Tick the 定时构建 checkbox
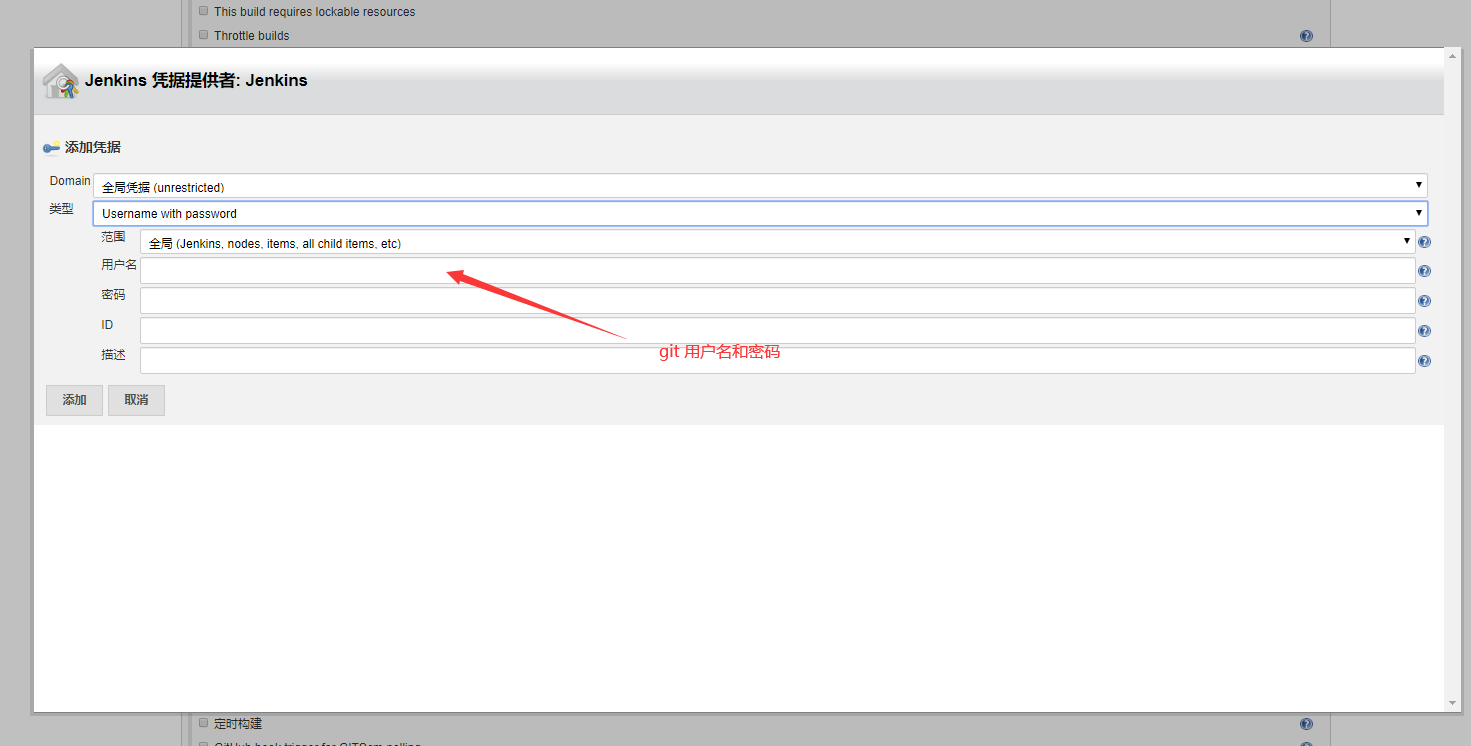The width and height of the screenshot is (1471, 746). click(x=204, y=722)
